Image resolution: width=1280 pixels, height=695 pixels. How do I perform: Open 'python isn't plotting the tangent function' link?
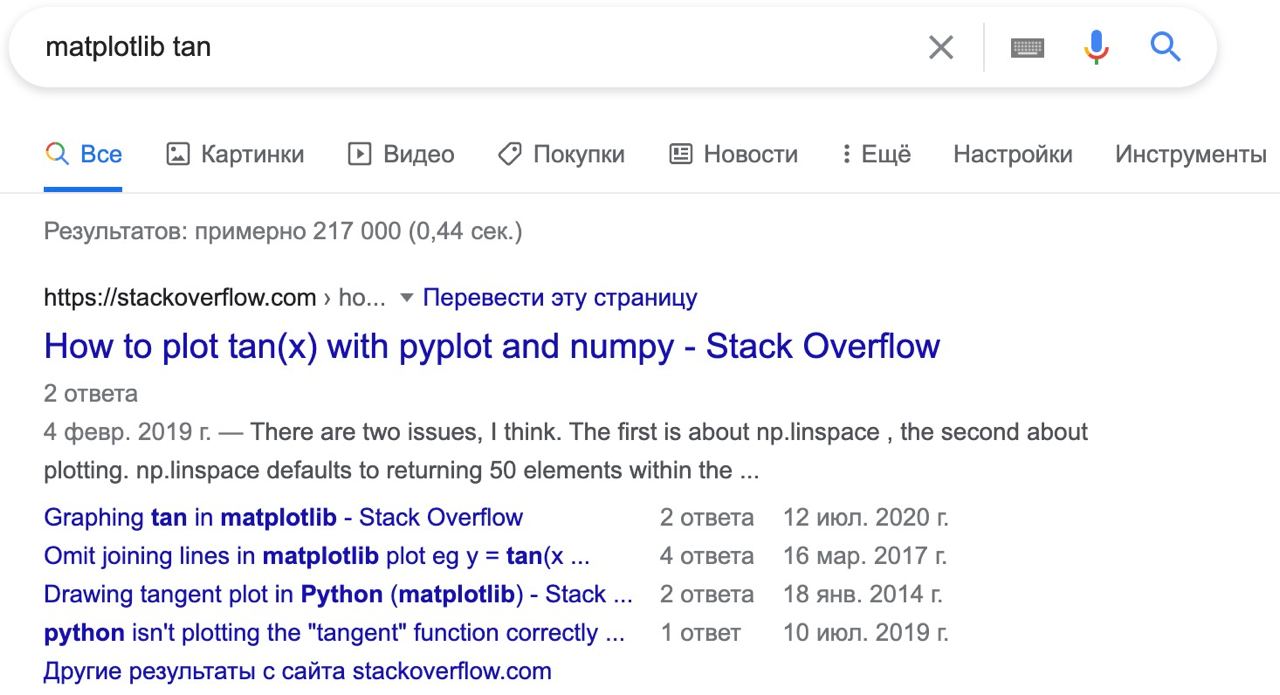(x=334, y=632)
